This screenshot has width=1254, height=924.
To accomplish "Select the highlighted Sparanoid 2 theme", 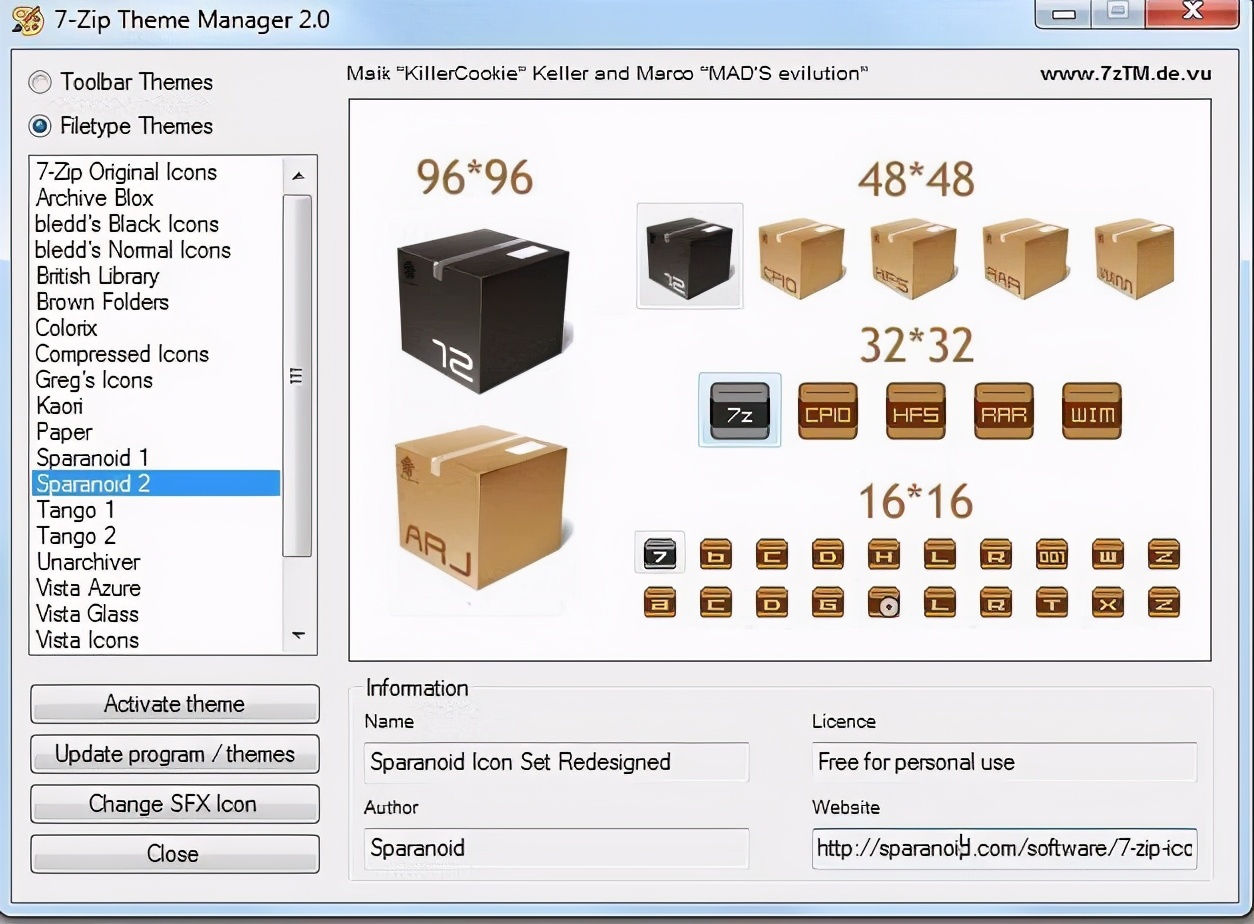I will click(x=156, y=484).
